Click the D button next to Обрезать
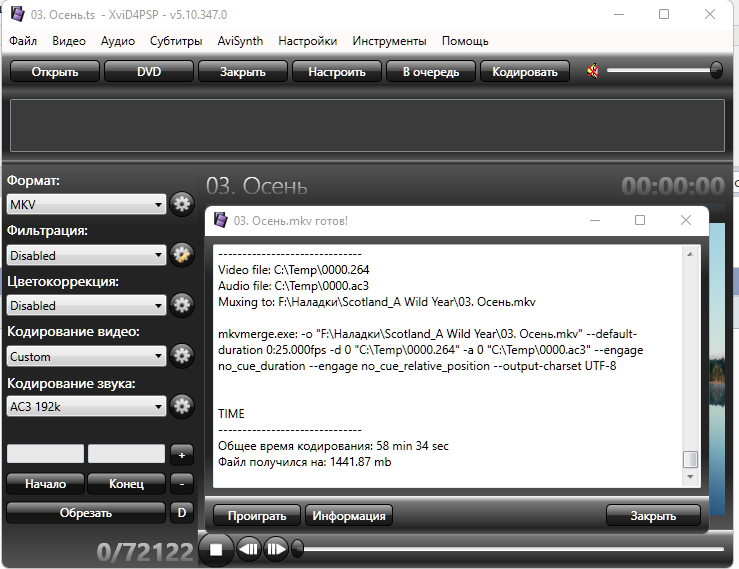739x569 pixels. 182,512
